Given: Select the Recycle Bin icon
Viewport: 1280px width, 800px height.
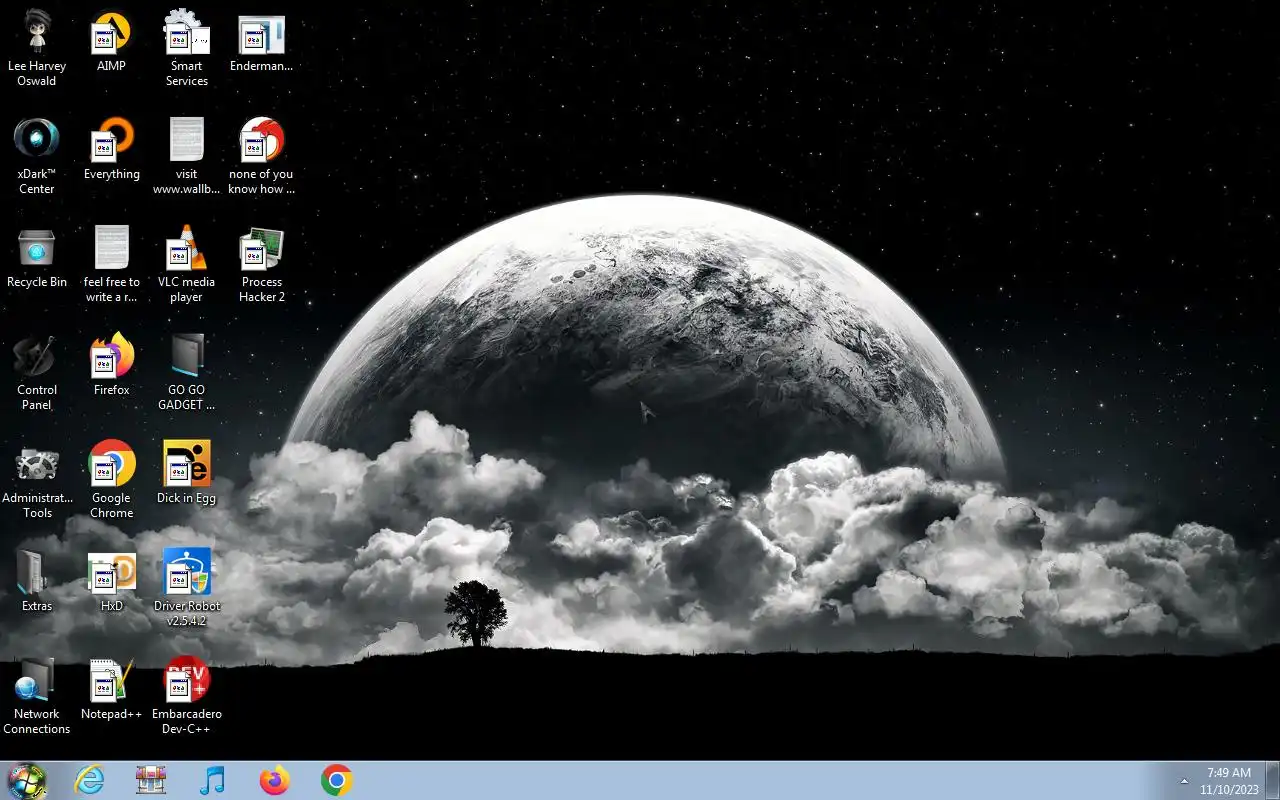Looking at the screenshot, I should coord(37,259).
